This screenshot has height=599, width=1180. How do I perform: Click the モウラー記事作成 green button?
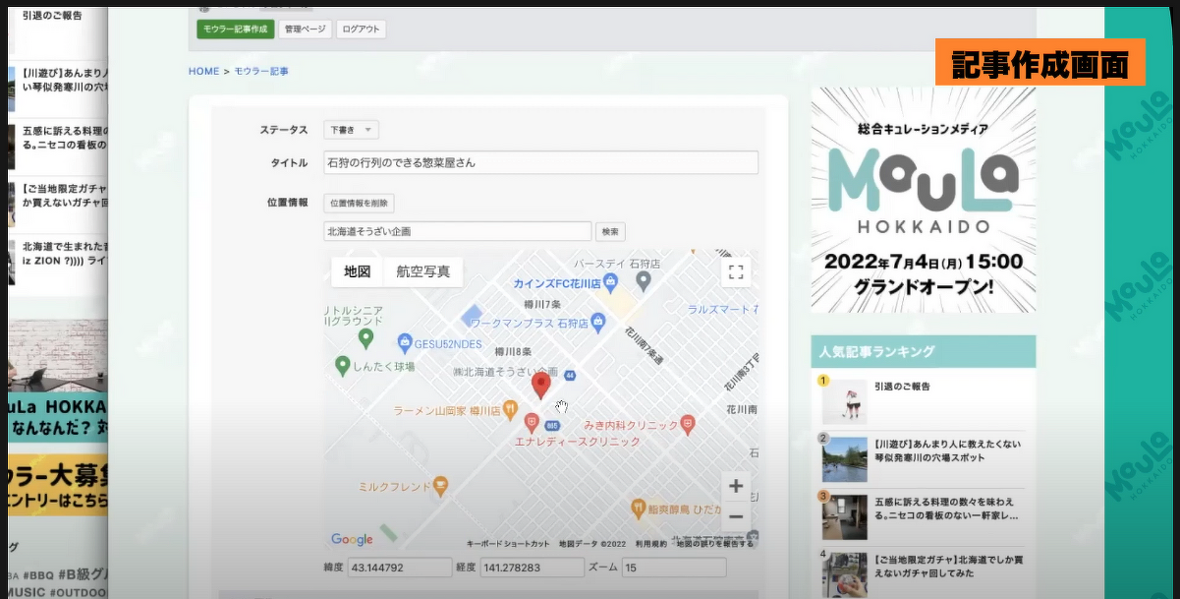pyautogui.click(x=236, y=29)
